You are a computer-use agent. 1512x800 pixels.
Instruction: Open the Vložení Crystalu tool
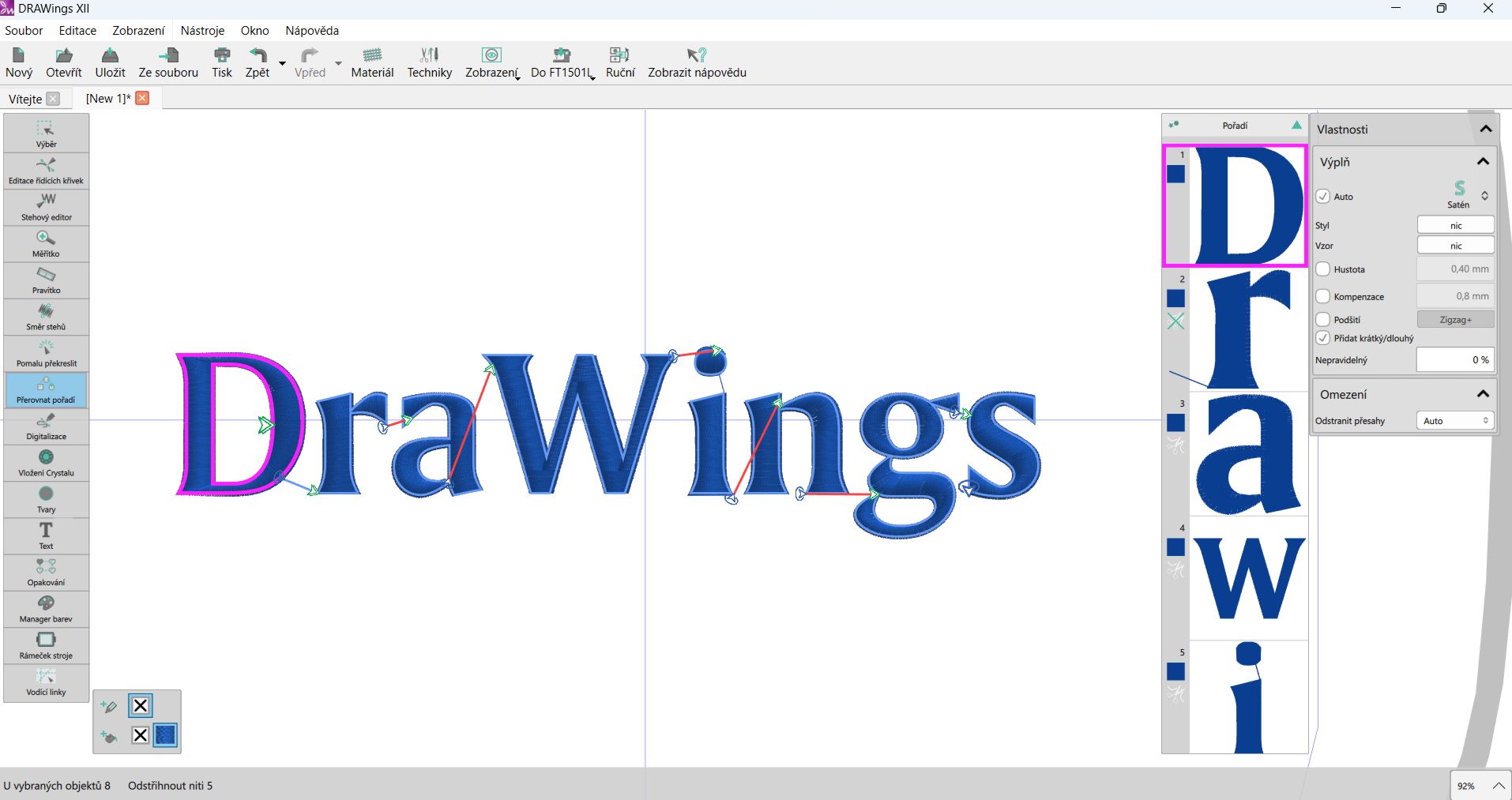[x=46, y=463]
